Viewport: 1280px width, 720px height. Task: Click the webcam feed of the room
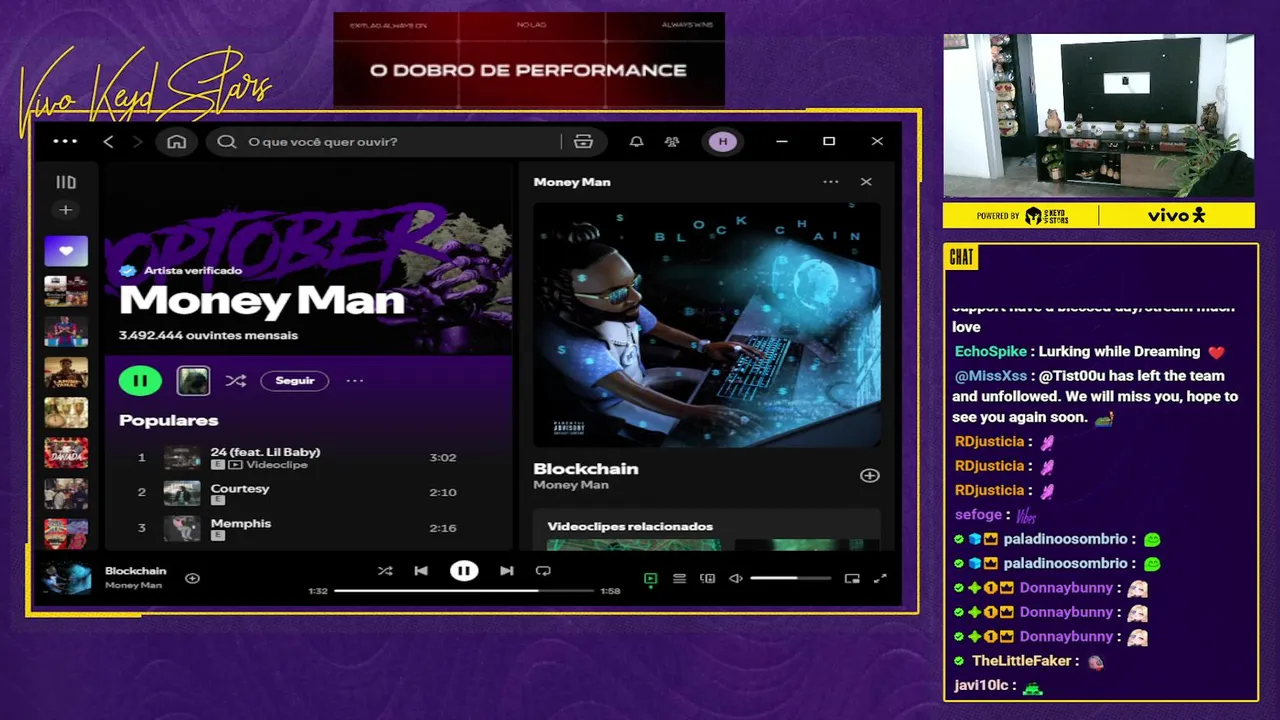pyautogui.click(x=1098, y=116)
